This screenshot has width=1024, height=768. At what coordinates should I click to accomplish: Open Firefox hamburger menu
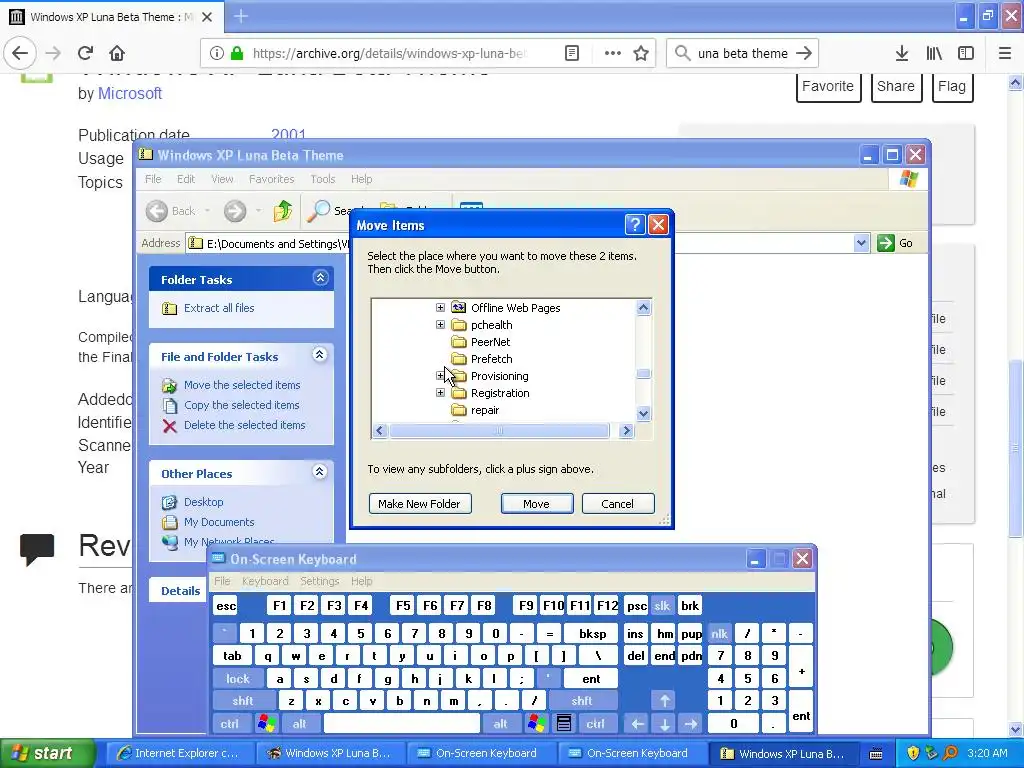pos(1005,53)
